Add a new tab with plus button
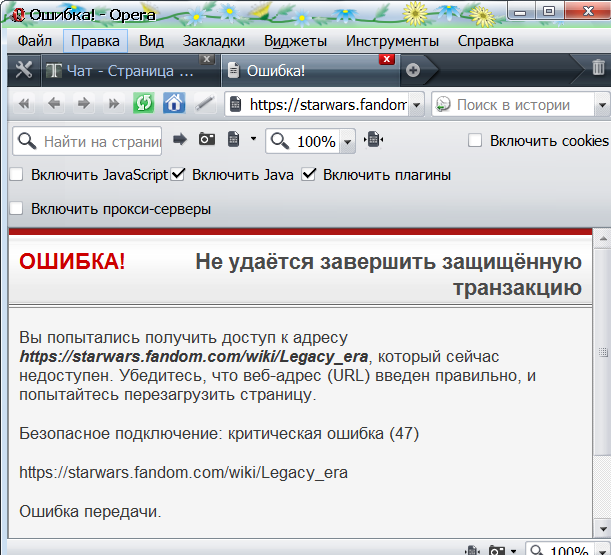The width and height of the screenshot is (611, 555). [413, 70]
